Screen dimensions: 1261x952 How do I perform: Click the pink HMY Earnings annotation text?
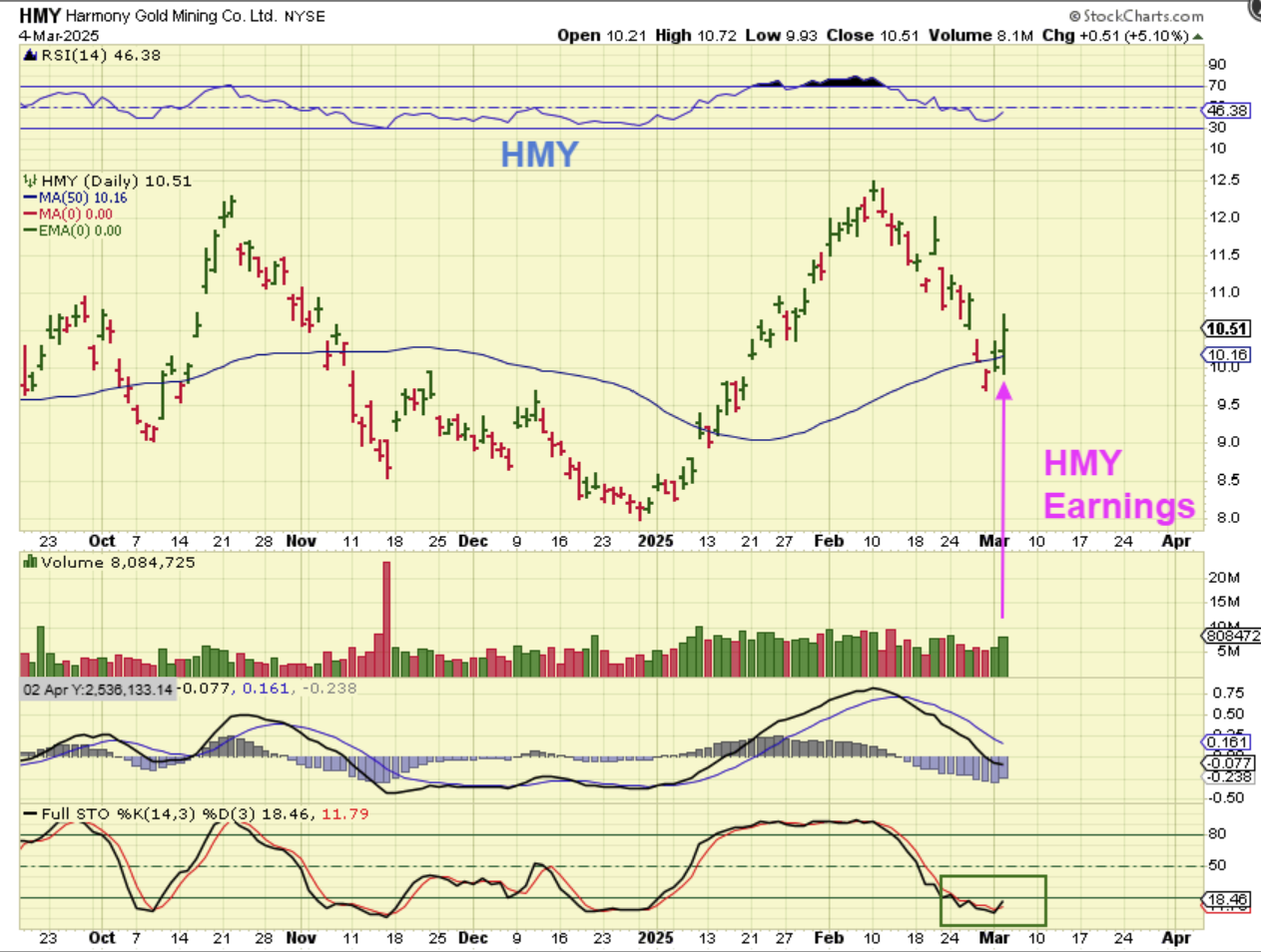[x=1117, y=485]
